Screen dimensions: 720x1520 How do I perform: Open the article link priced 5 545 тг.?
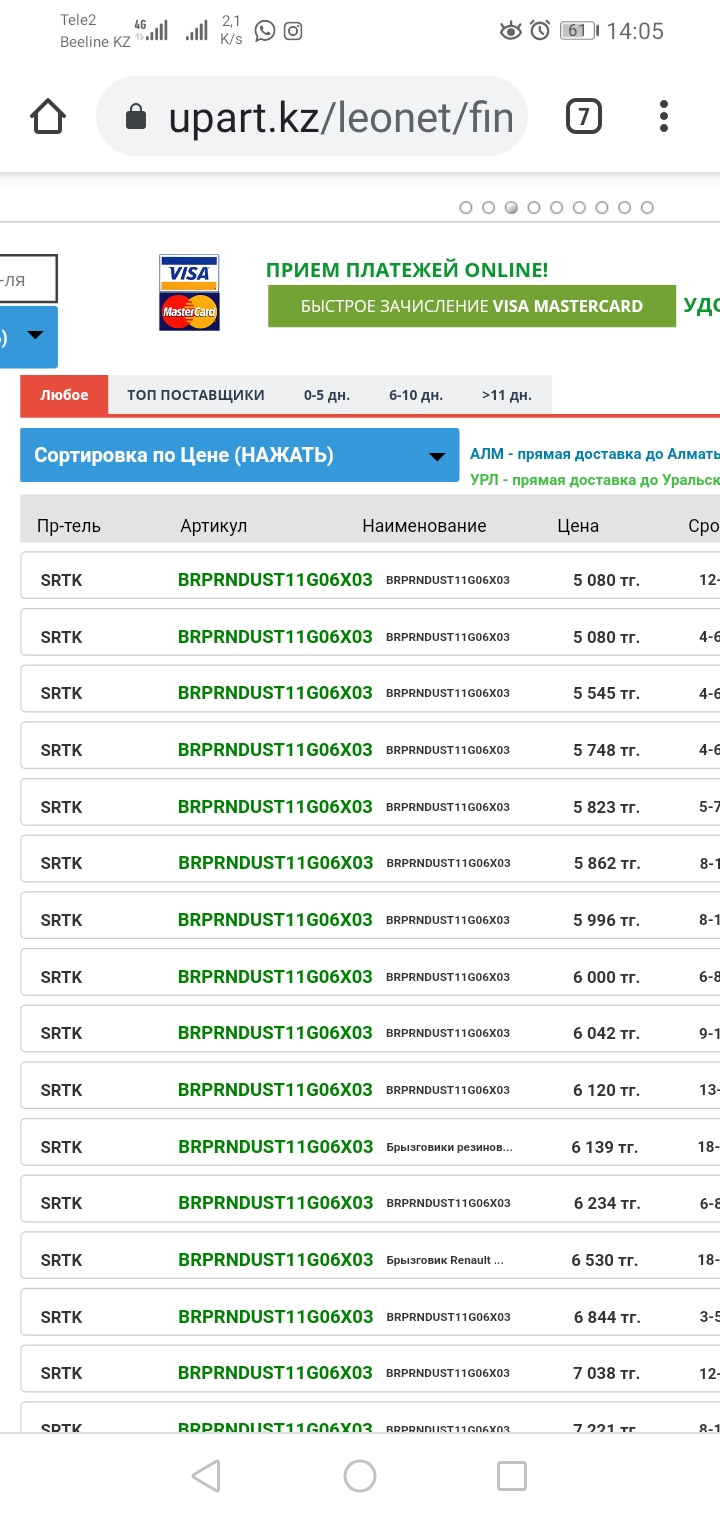pyautogui.click(x=275, y=693)
